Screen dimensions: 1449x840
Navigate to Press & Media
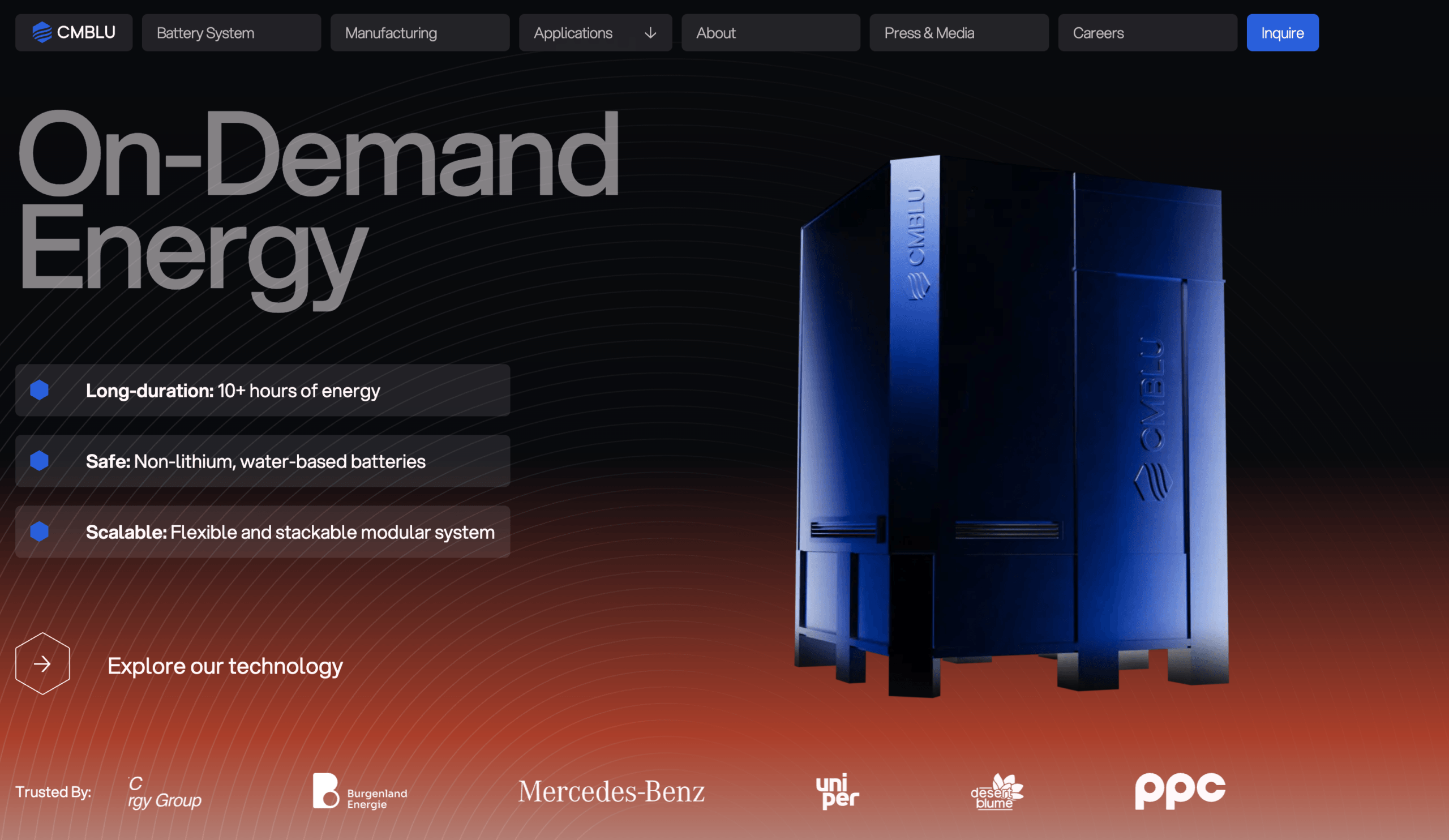[x=959, y=33]
